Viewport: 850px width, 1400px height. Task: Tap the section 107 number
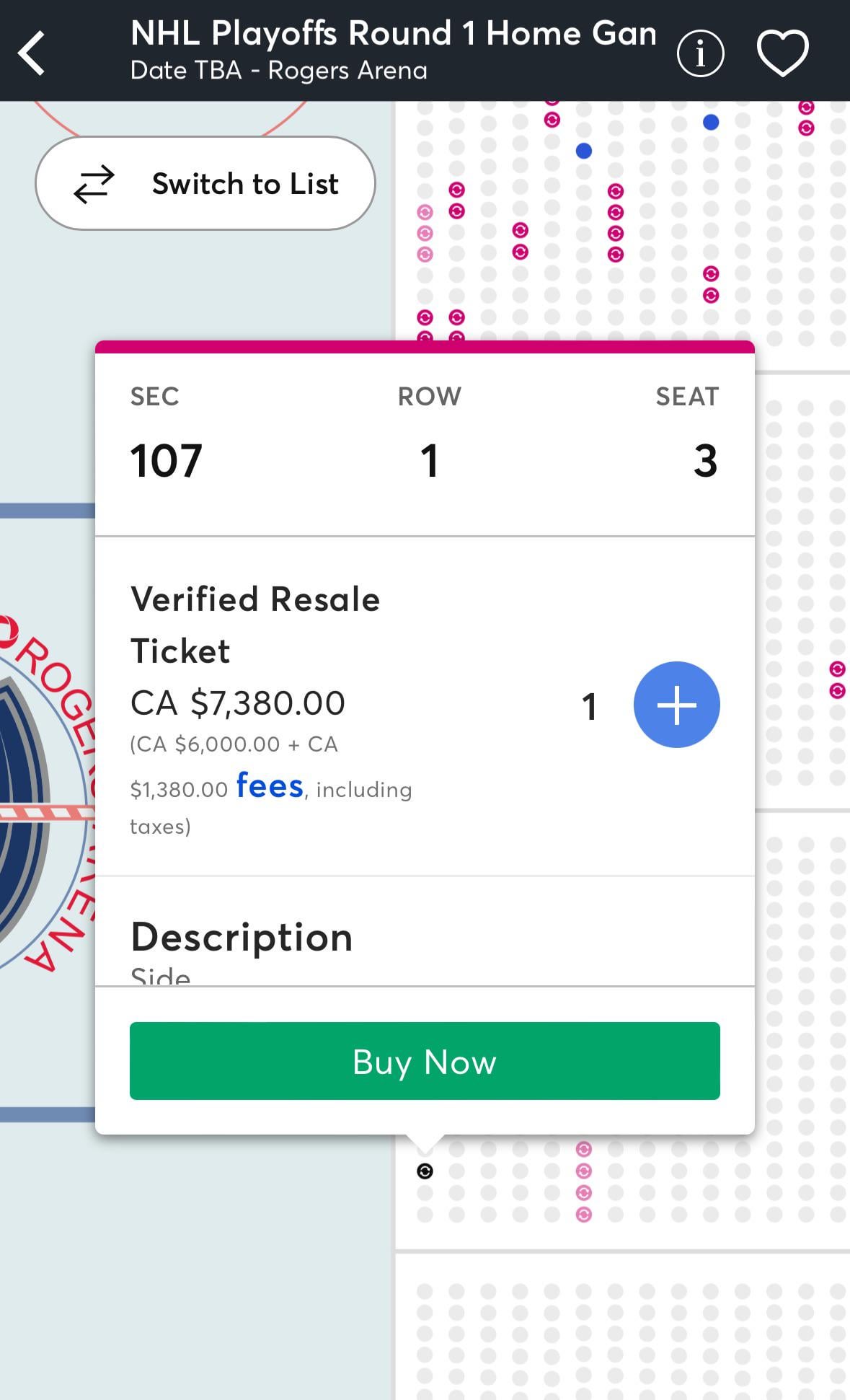(x=166, y=461)
